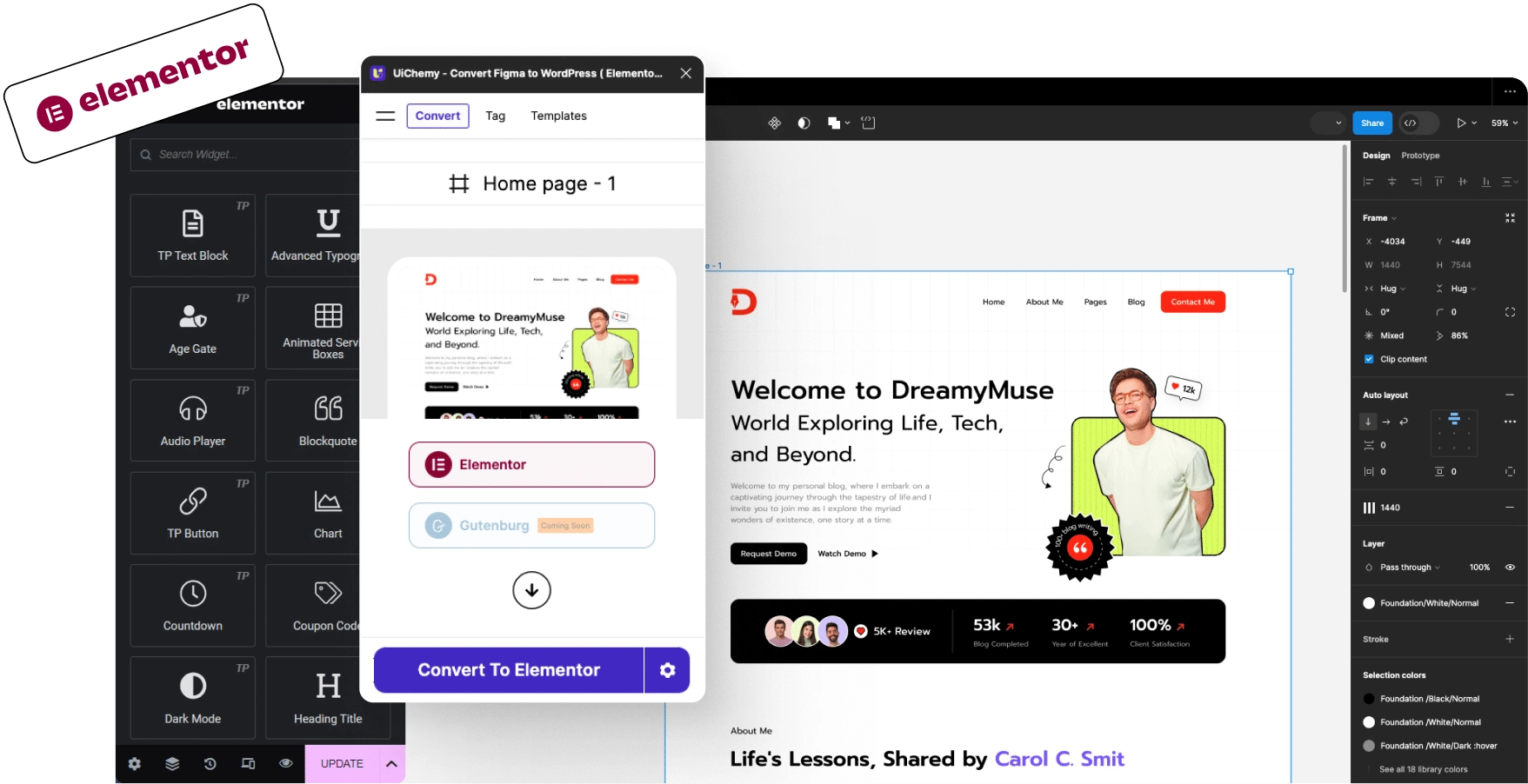Screen dimensions: 1528x784
Task: Open the UiChemy hamburger menu
Action: point(385,116)
